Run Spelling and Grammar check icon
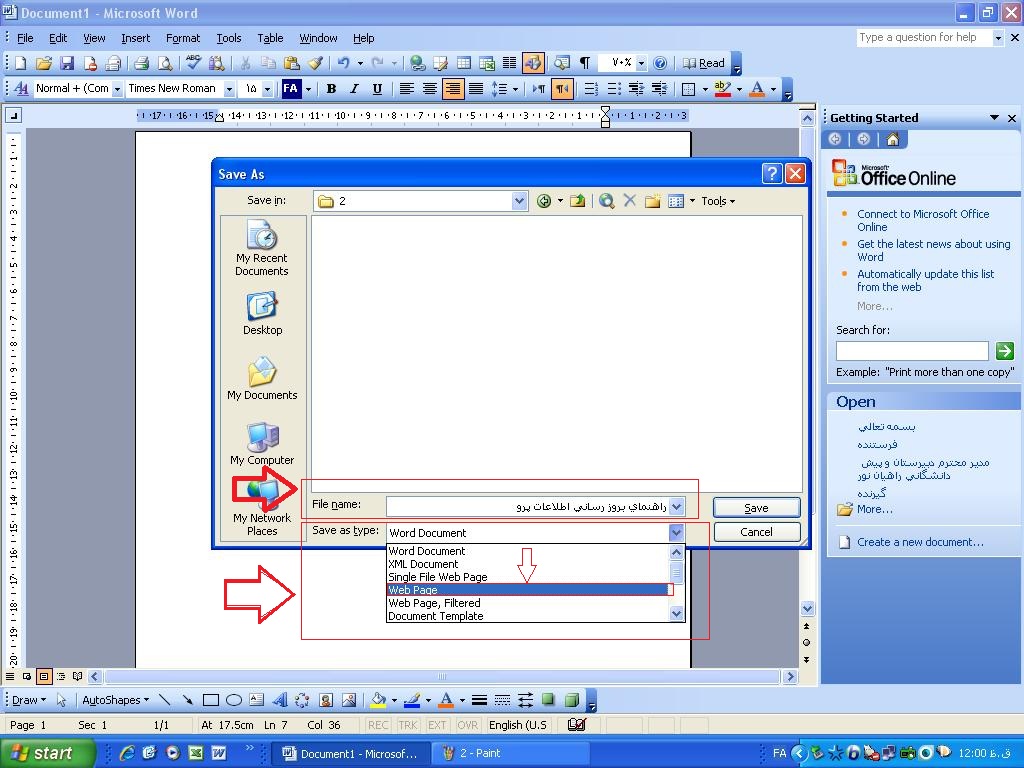 (x=193, y=63)
